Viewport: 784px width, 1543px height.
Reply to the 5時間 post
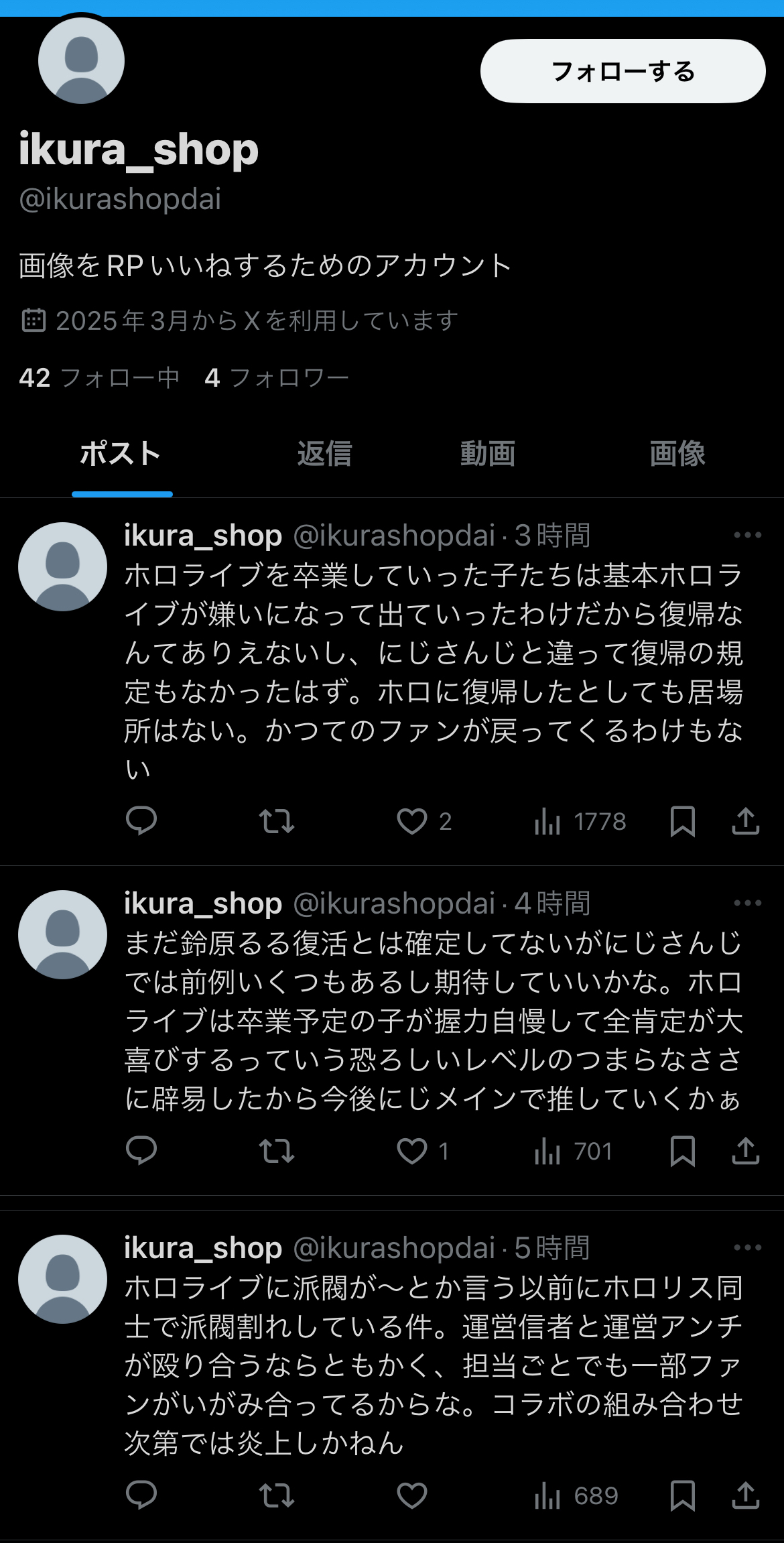[141, 1495]
